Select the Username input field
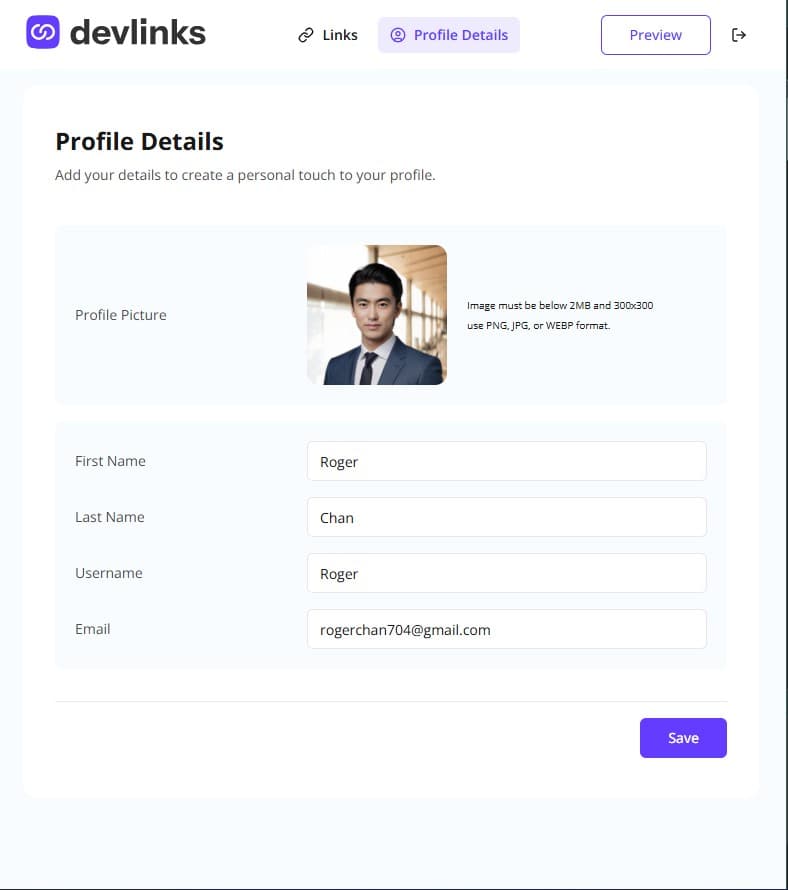Screen dimensions: 788x890 507,573
